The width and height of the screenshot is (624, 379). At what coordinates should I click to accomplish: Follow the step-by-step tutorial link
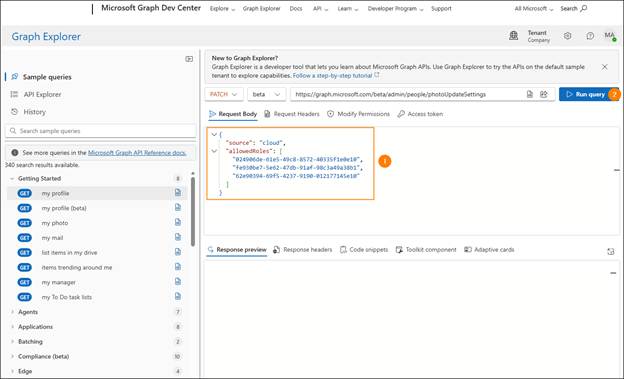tap(336, 75)
